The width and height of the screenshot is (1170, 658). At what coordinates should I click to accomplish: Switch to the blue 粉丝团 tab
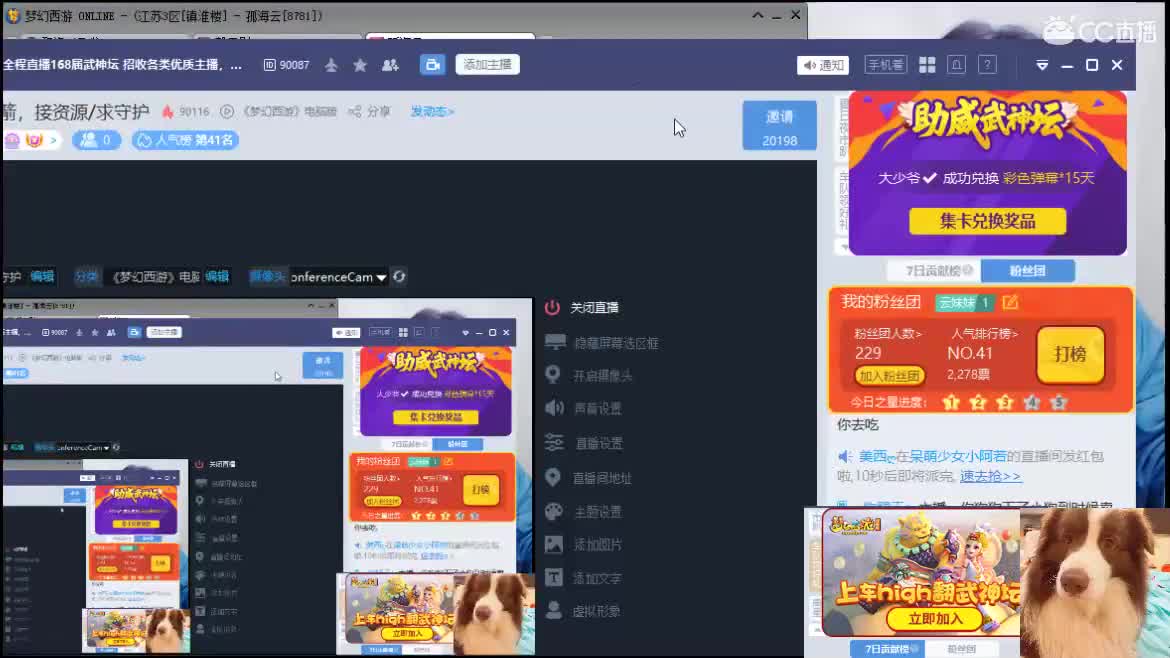pos(1027,271)
